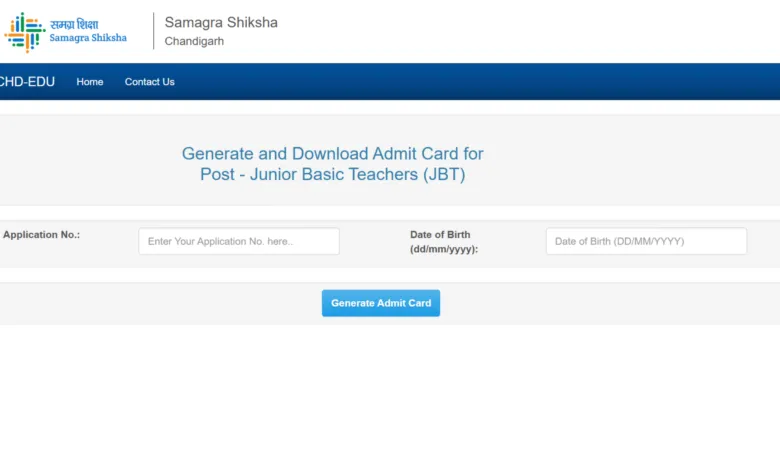780x470 pixels.
Task: Click the Generate and Download Admit Card heading
Action: tap(332, 154)
